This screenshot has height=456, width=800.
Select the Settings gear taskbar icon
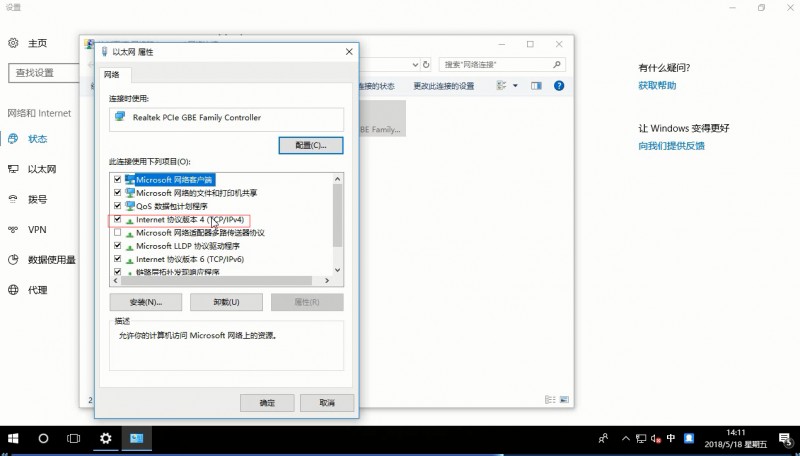(106, 438)
